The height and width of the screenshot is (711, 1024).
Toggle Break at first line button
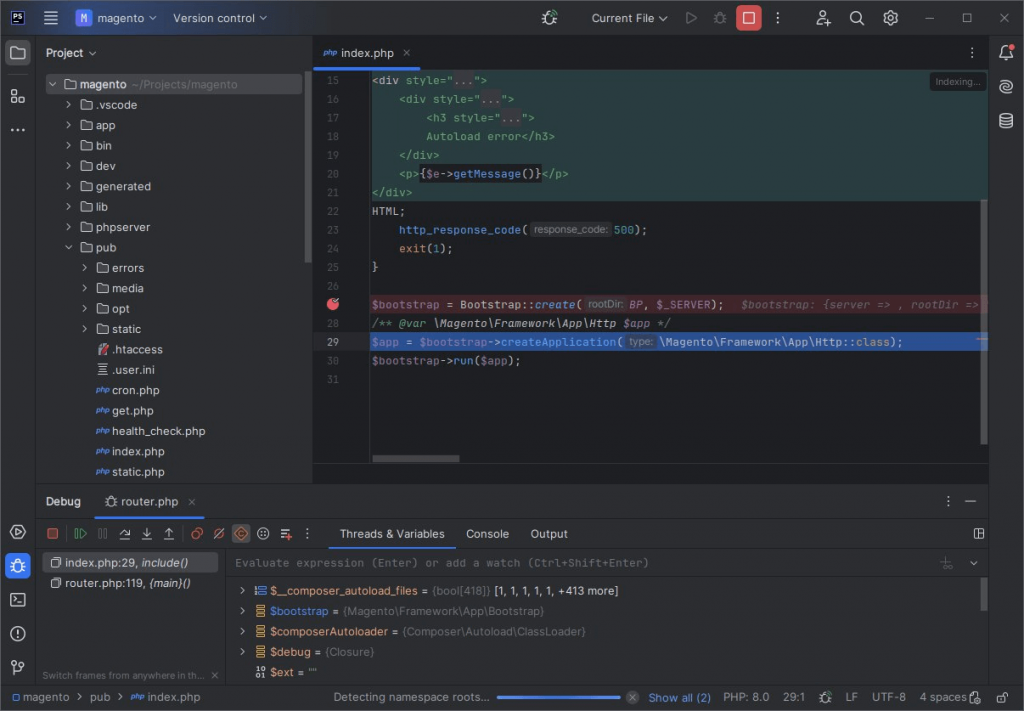pyautogui.click(x=241, y=533)
